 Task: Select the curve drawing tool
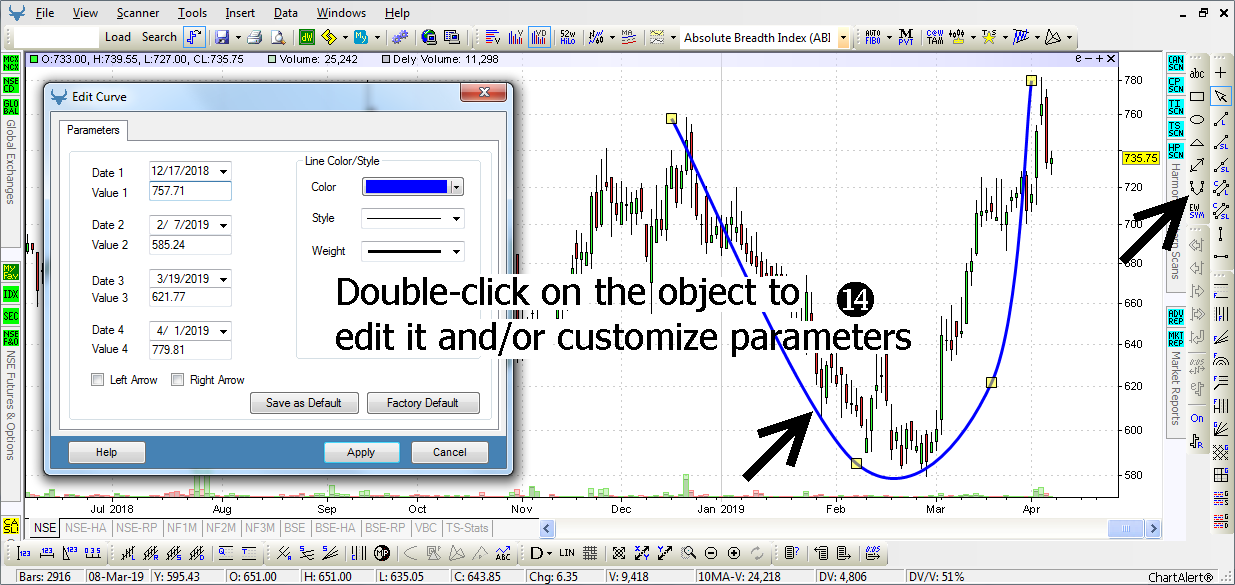(1196, 187)
